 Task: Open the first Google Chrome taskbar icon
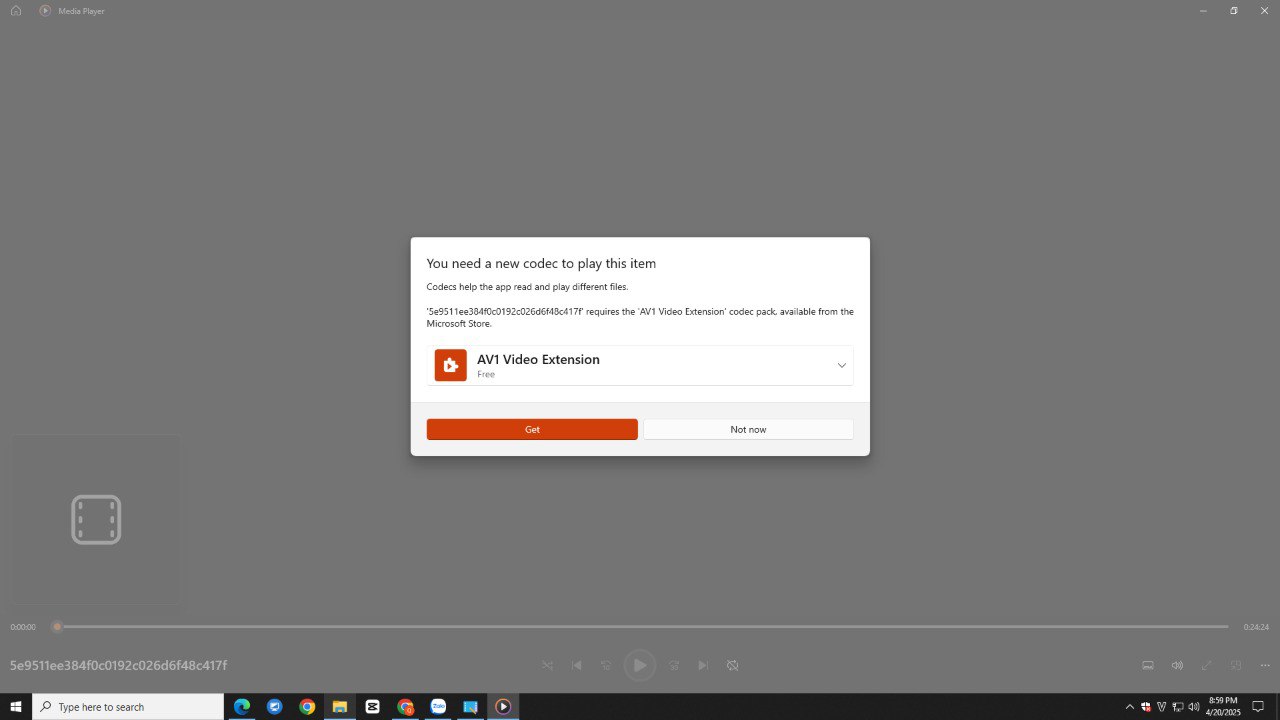(307, 706)
